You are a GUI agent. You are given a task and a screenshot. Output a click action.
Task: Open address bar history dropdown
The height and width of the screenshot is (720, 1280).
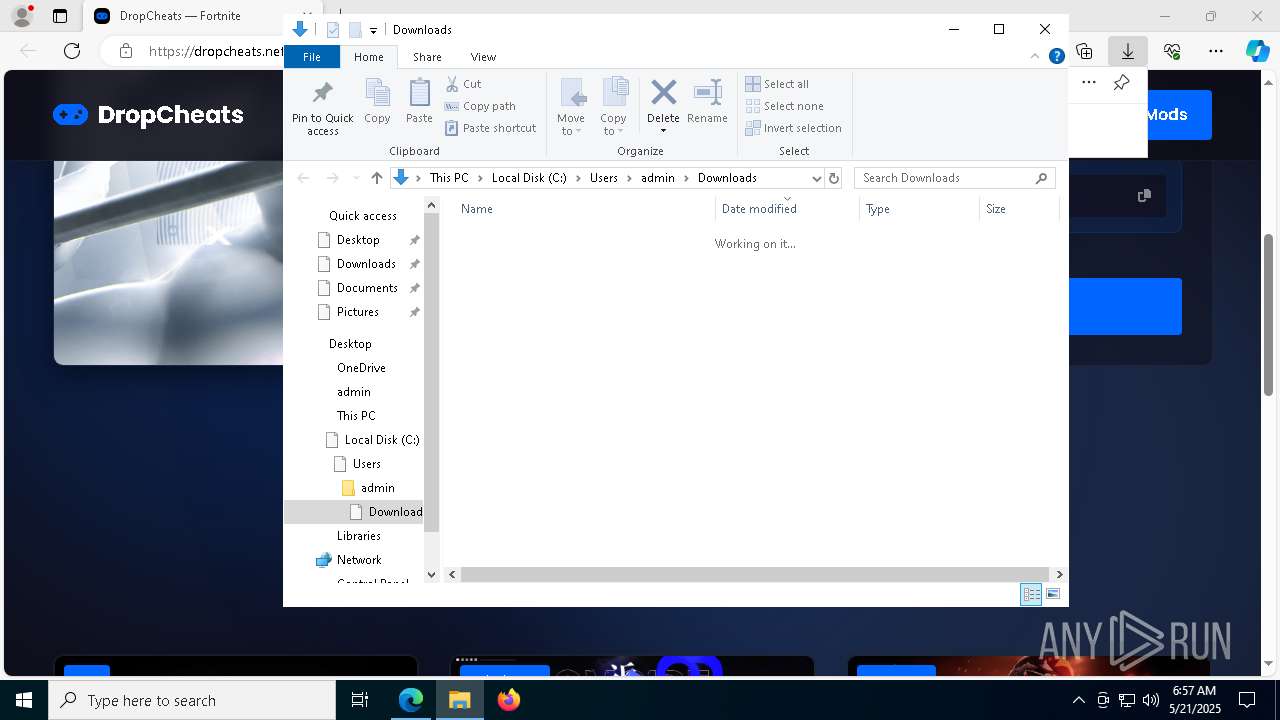click(x=816, y=178)
